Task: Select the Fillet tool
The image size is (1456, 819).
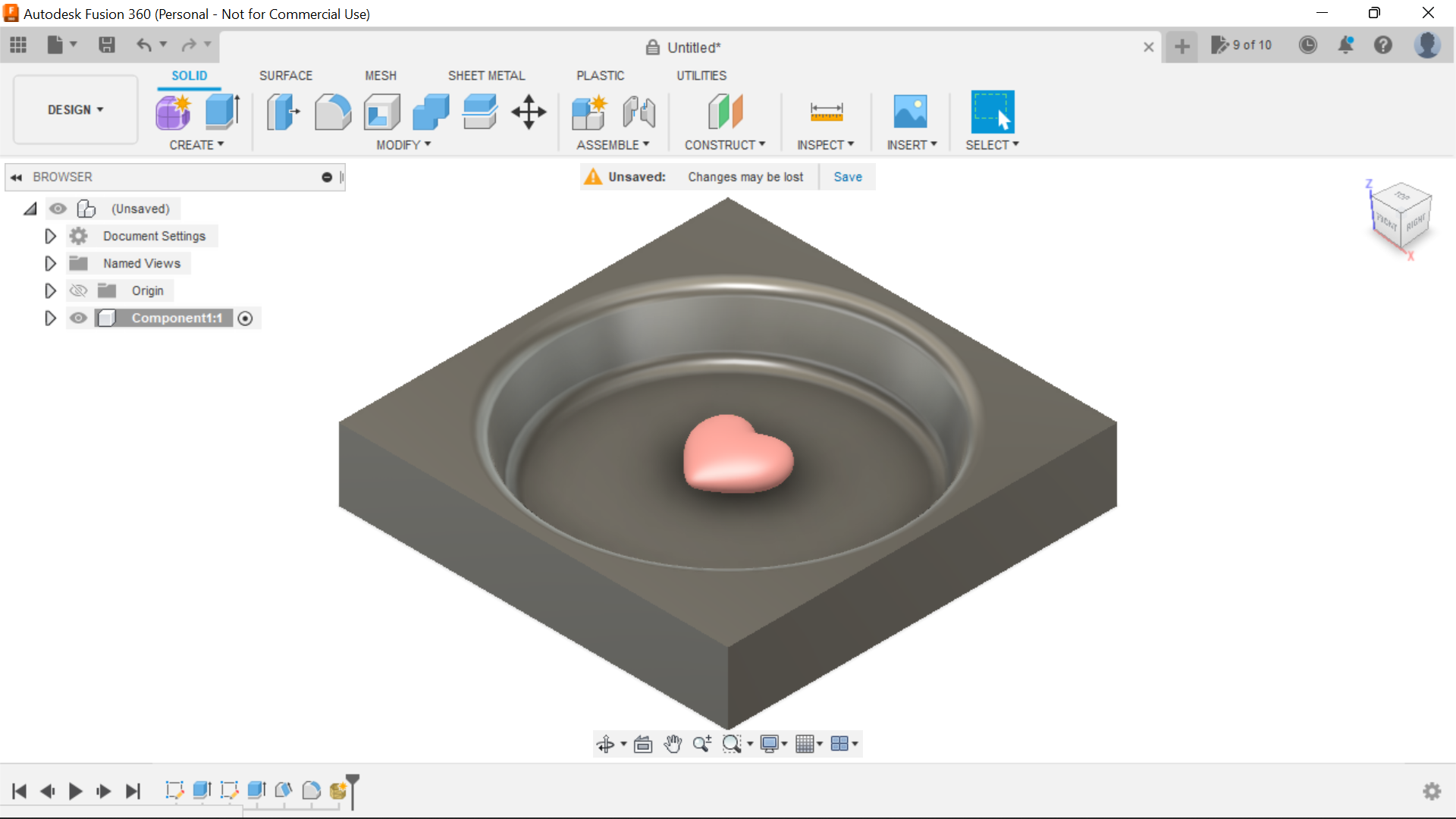Action: point(333,112)
